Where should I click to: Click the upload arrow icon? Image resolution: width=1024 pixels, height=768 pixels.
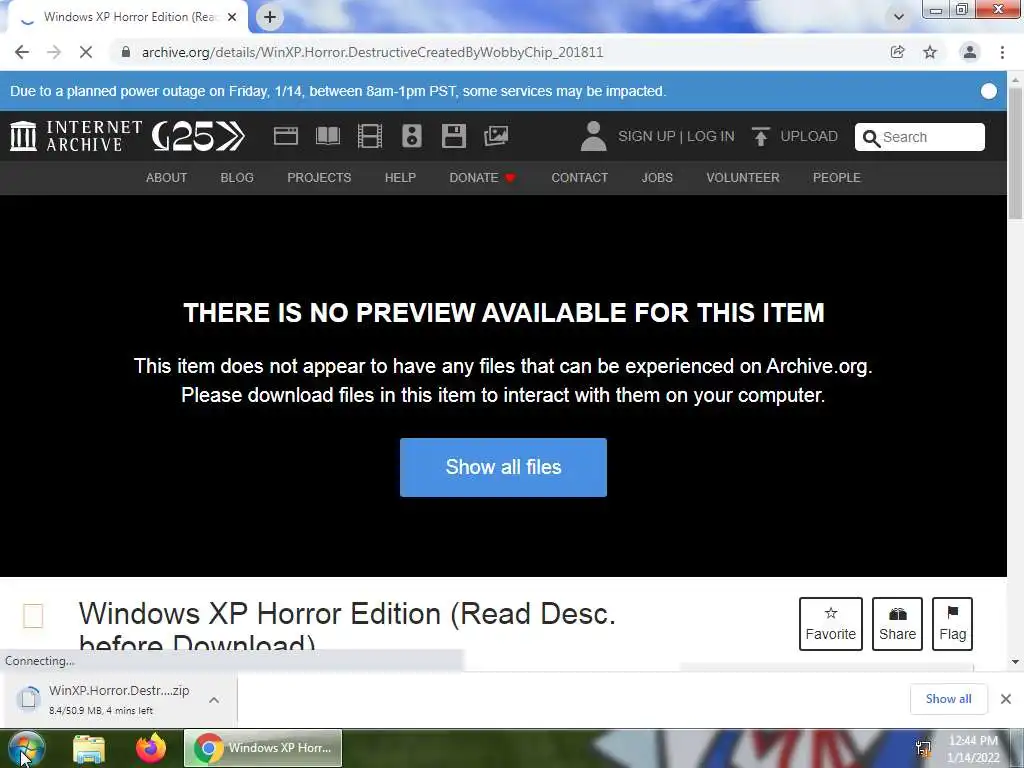coord(760,136)
